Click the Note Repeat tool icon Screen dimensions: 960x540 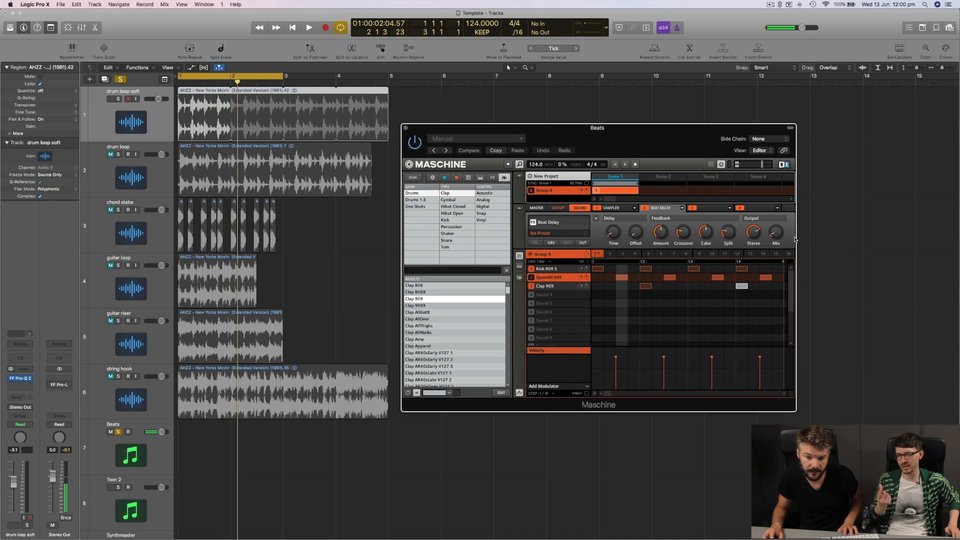tap(190, 48)
